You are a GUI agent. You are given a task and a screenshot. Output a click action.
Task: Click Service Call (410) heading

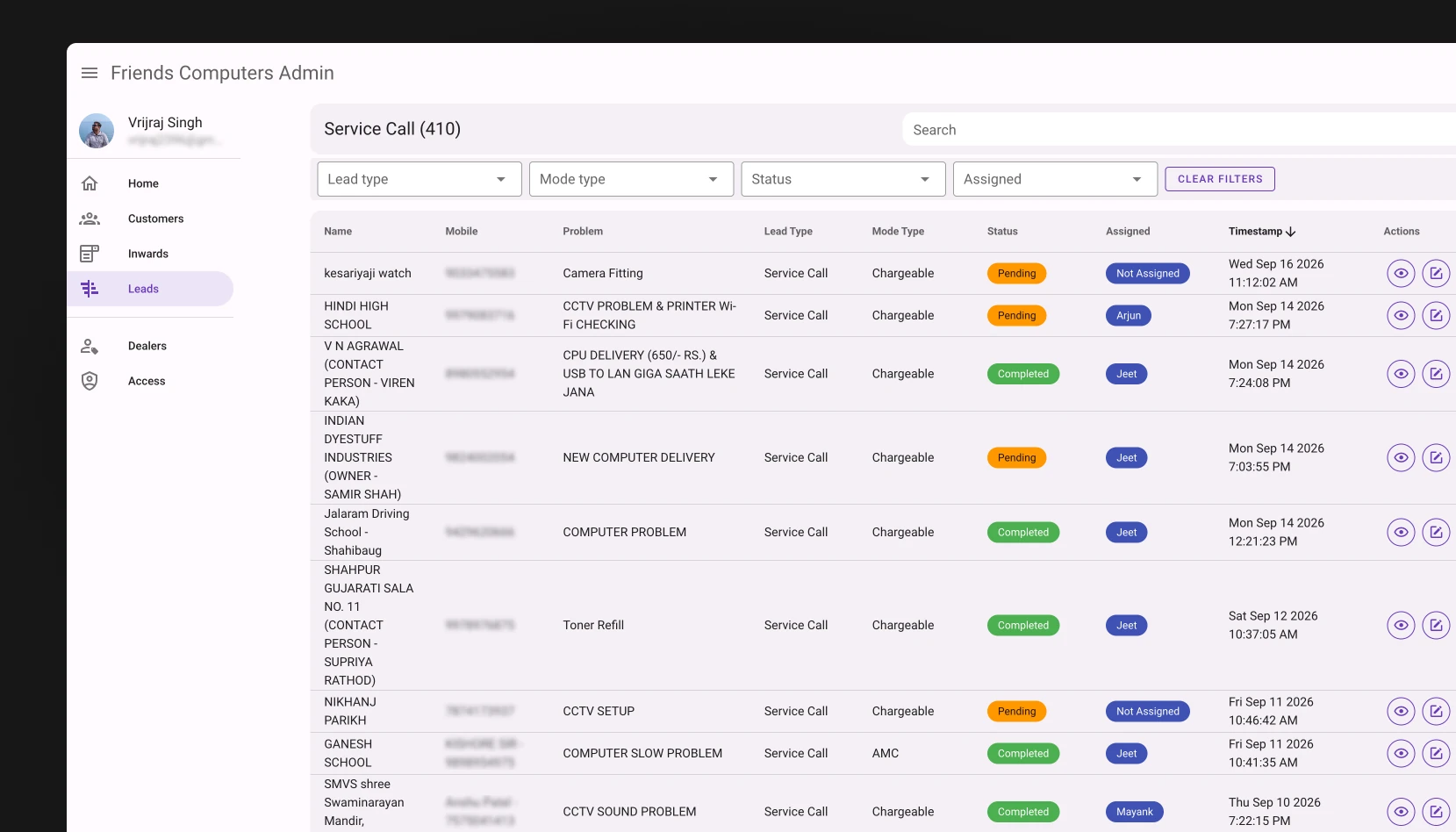tap(392, 129)
